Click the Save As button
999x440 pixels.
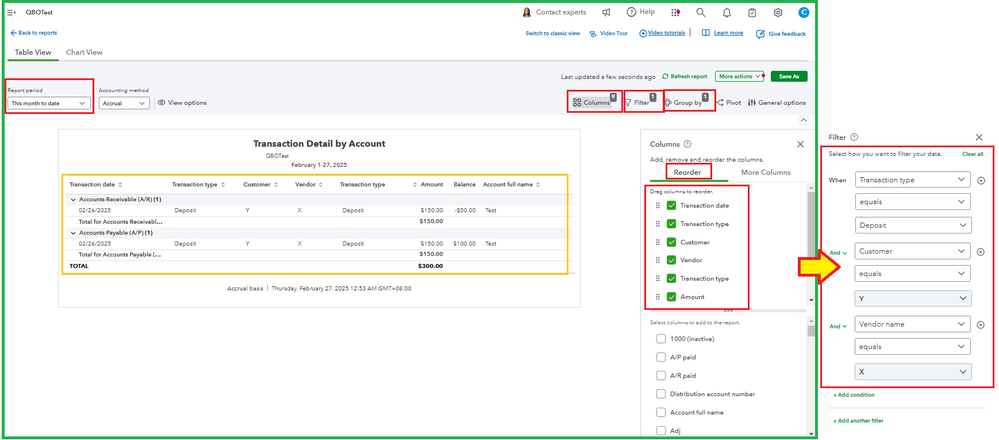point(789,76)
